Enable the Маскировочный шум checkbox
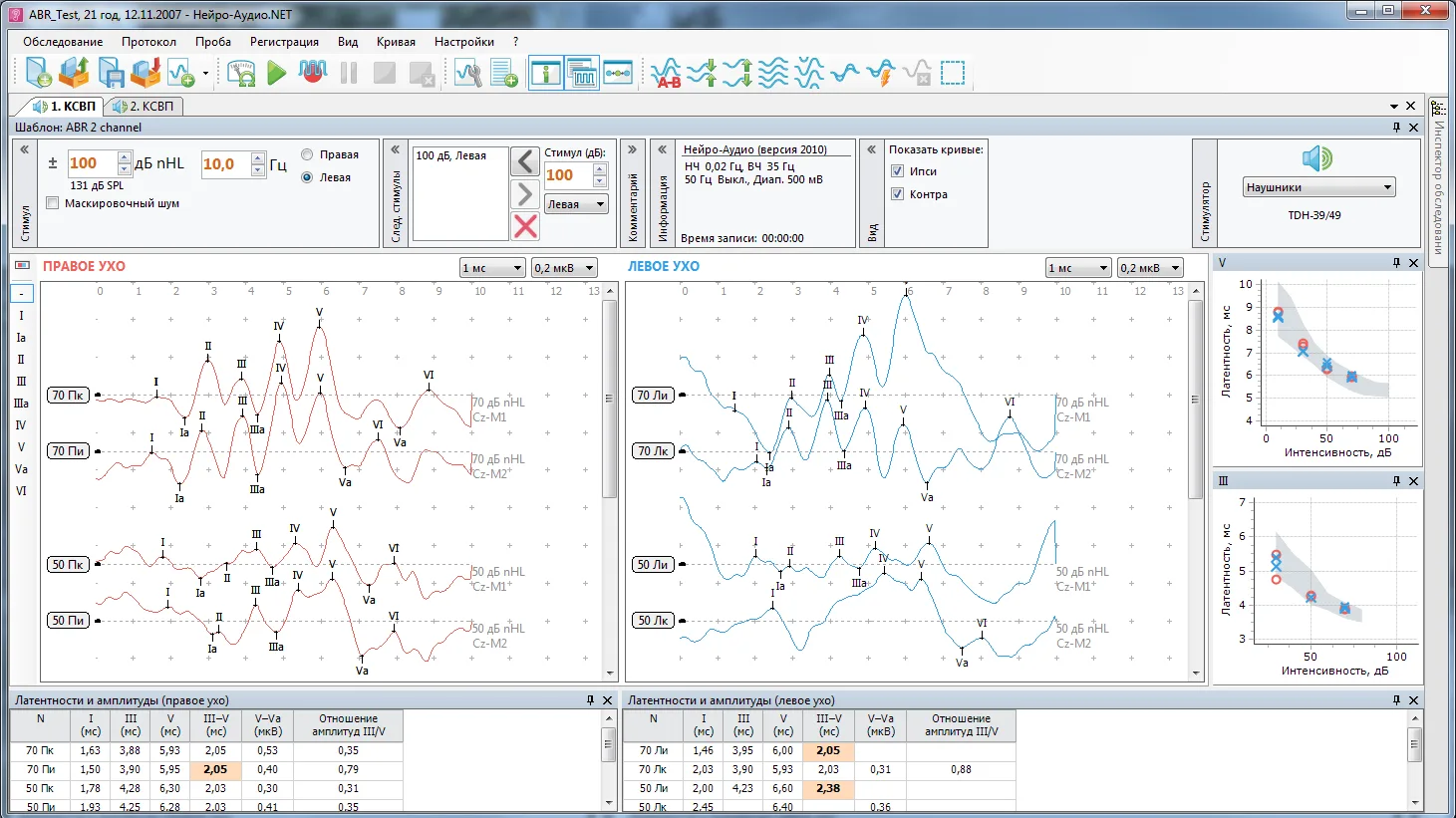This screenshot has width=1456, height=818. pos(53,203)
